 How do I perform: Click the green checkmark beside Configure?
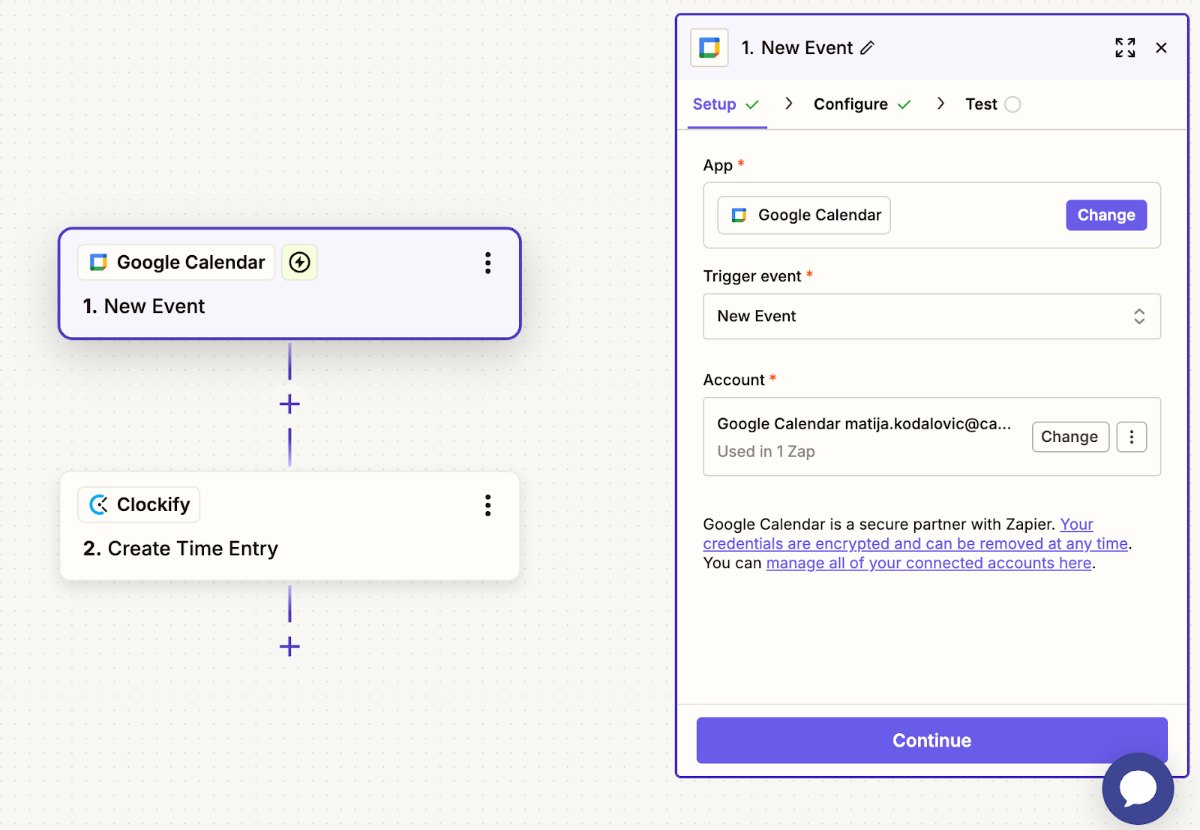(x=904, y=104)
